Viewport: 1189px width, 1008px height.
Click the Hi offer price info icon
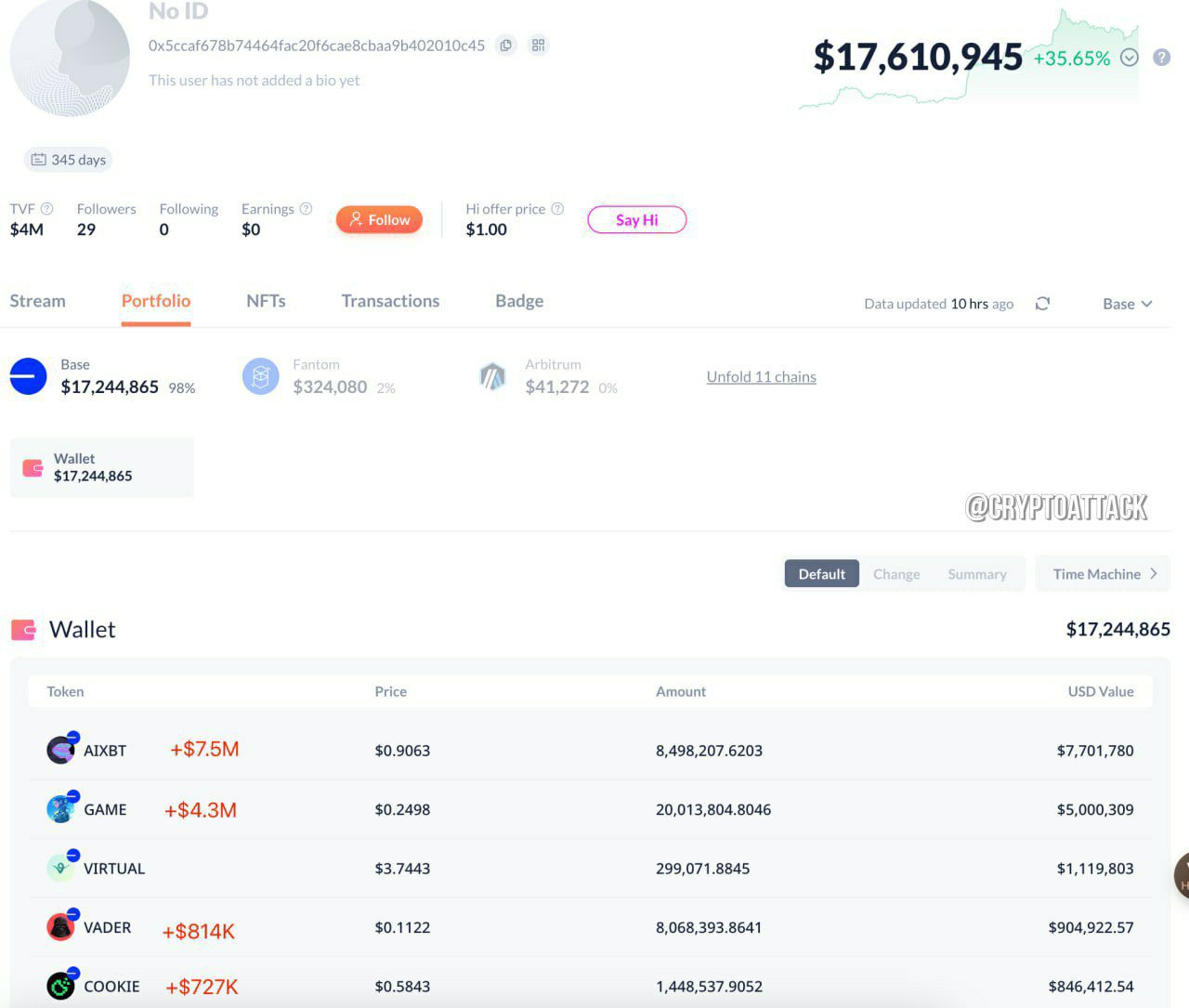(557, 209)
